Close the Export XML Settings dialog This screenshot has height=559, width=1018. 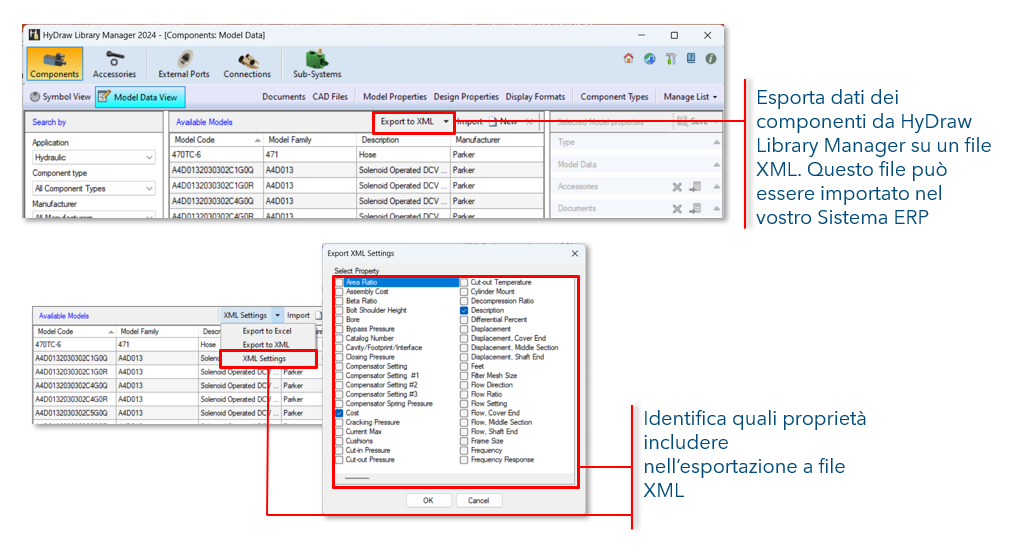pos(575,254)
